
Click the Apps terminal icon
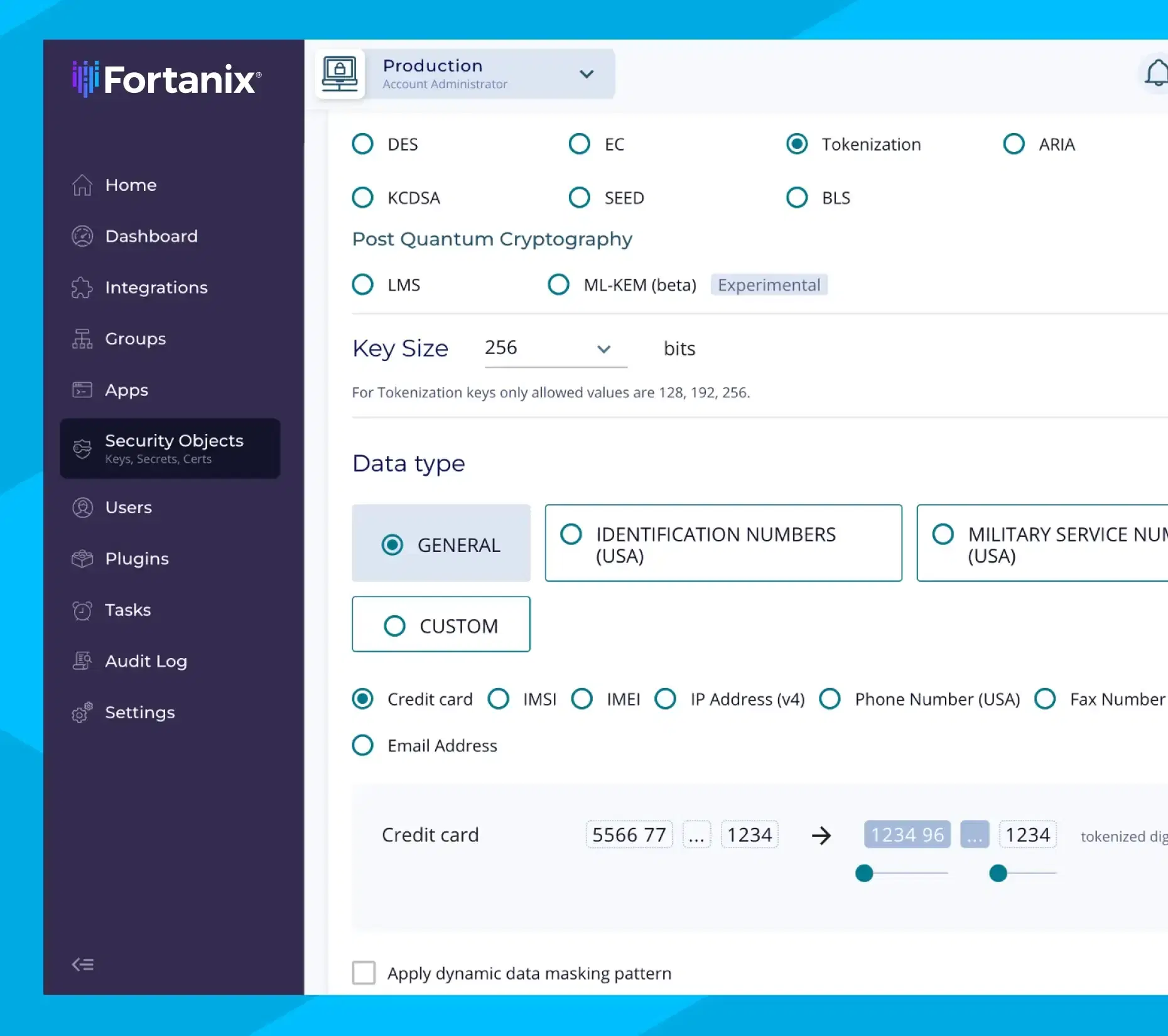coord(82,390)
